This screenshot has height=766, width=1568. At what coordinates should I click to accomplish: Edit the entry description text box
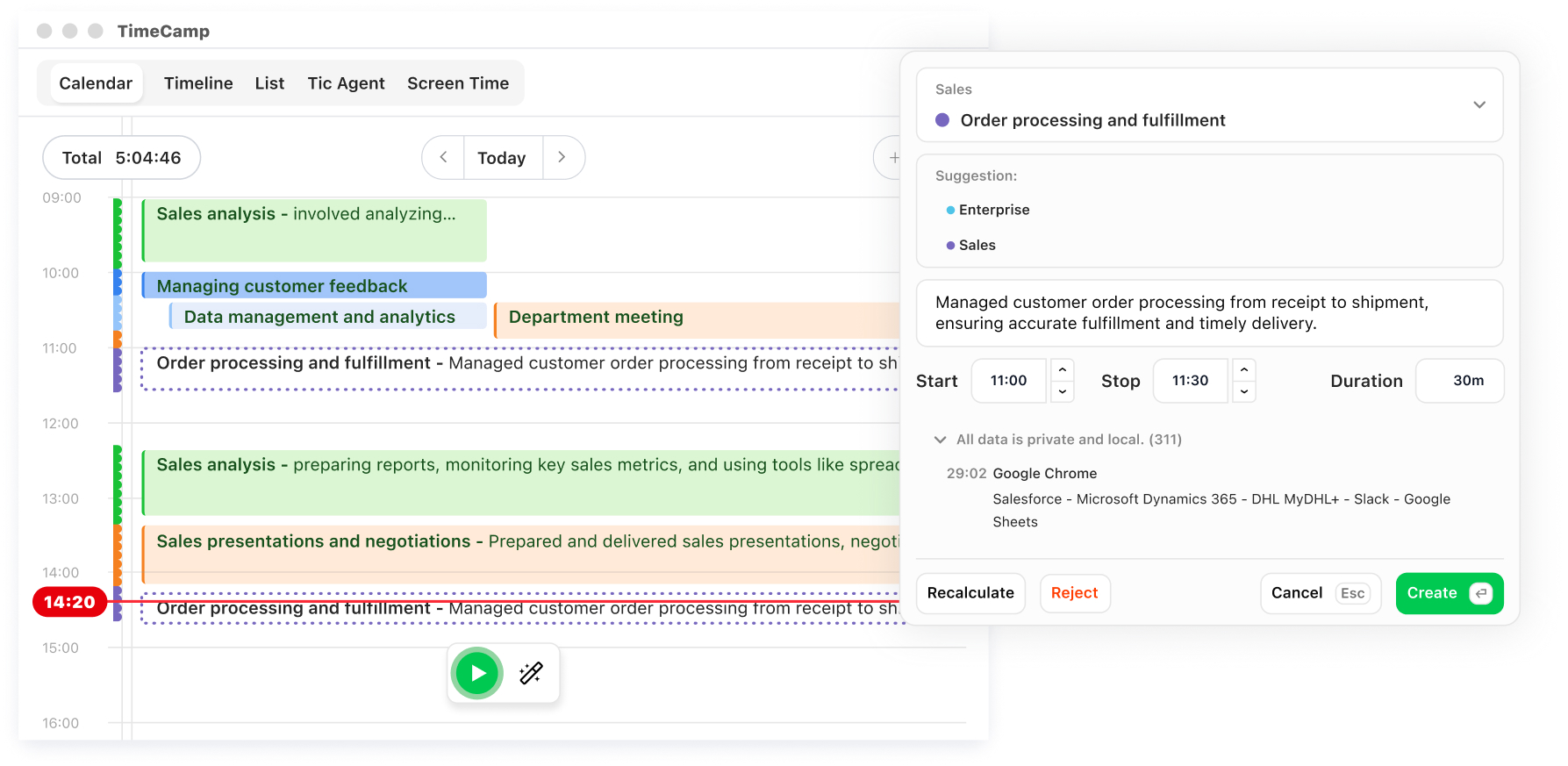[x=1210, y=313]
